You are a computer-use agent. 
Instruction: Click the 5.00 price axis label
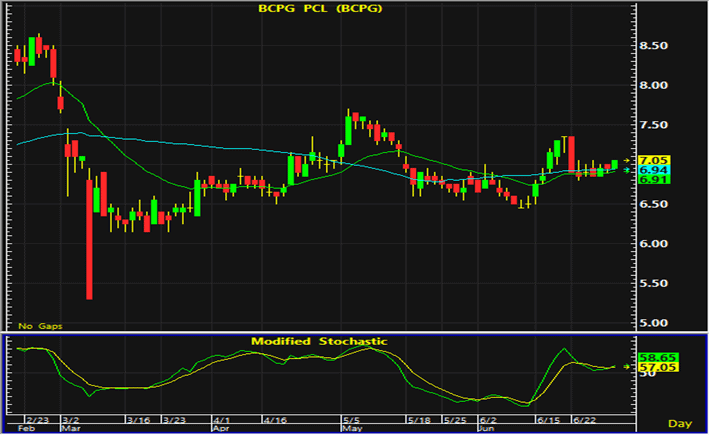(653, 323)
